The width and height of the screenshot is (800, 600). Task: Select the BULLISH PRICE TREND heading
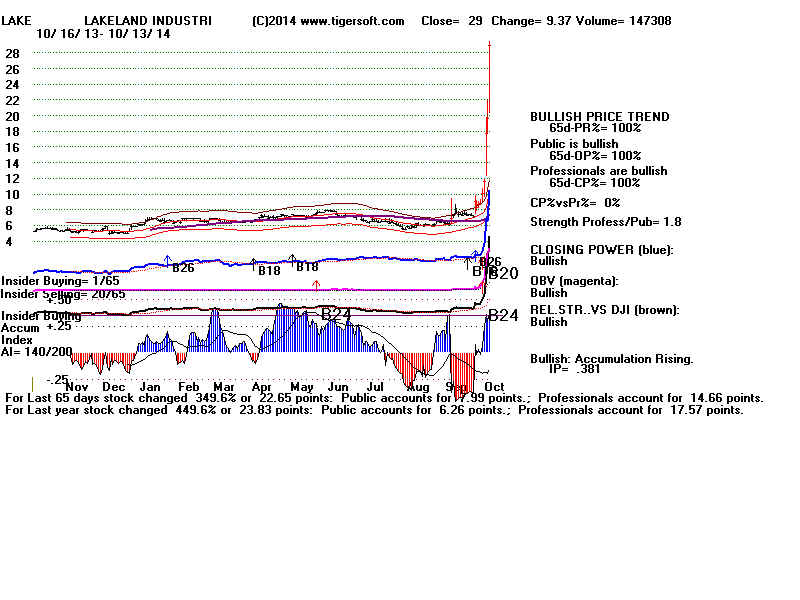point(599,117)
